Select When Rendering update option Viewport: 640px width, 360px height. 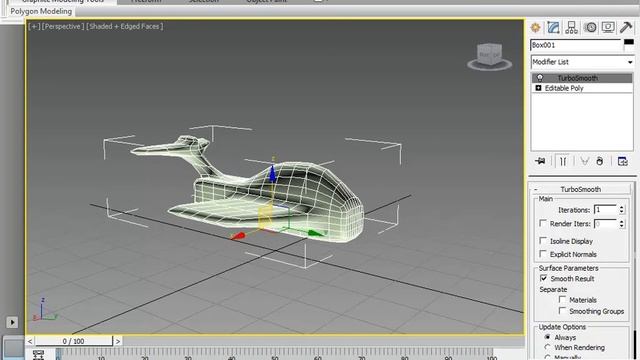click(x=547, y=347)
